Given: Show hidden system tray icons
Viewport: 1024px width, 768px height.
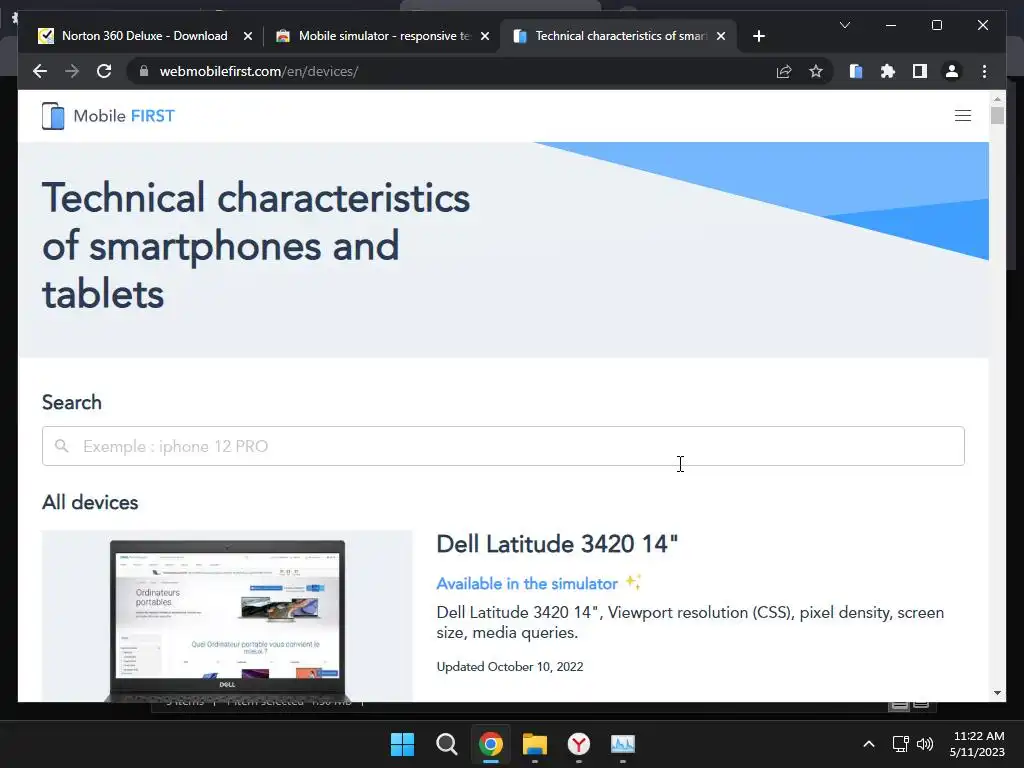Looking at the screenshot, I should pos(869,744).
